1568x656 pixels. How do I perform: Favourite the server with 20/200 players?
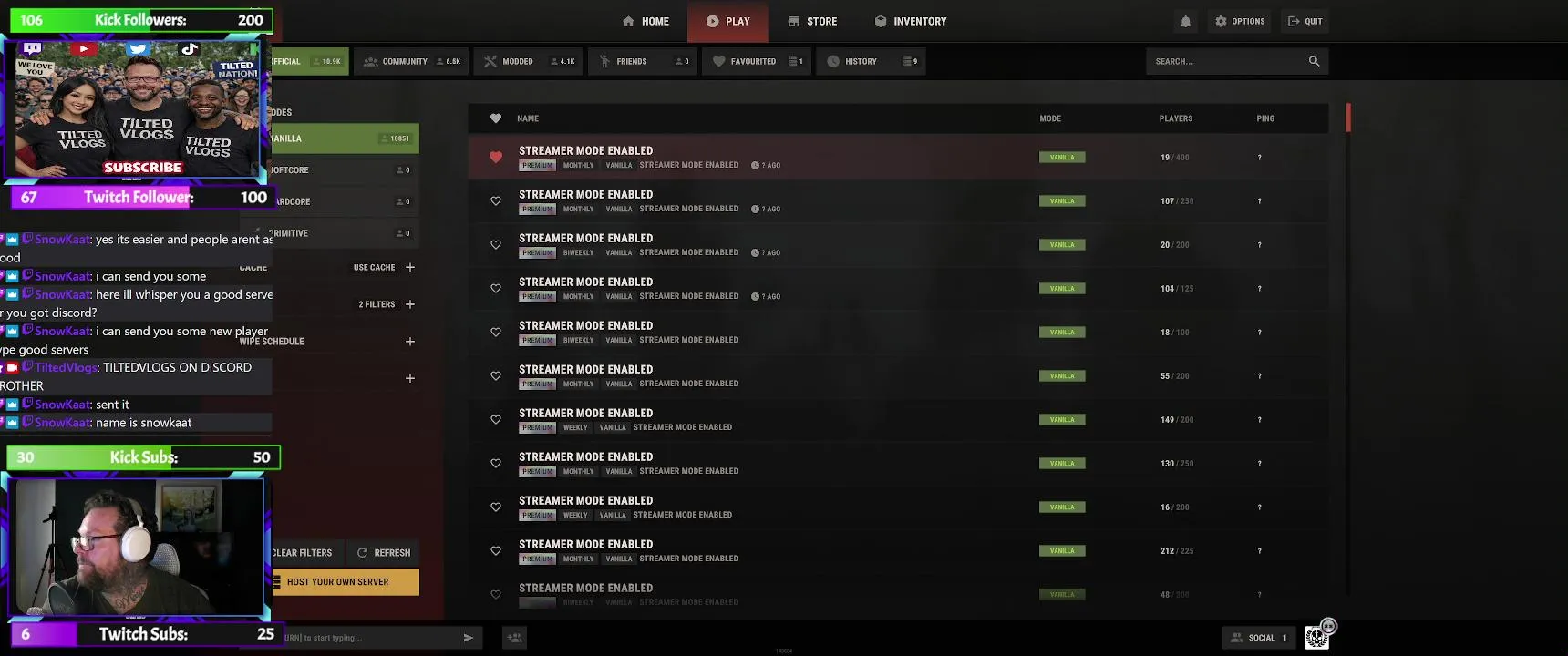pos(496,245)
